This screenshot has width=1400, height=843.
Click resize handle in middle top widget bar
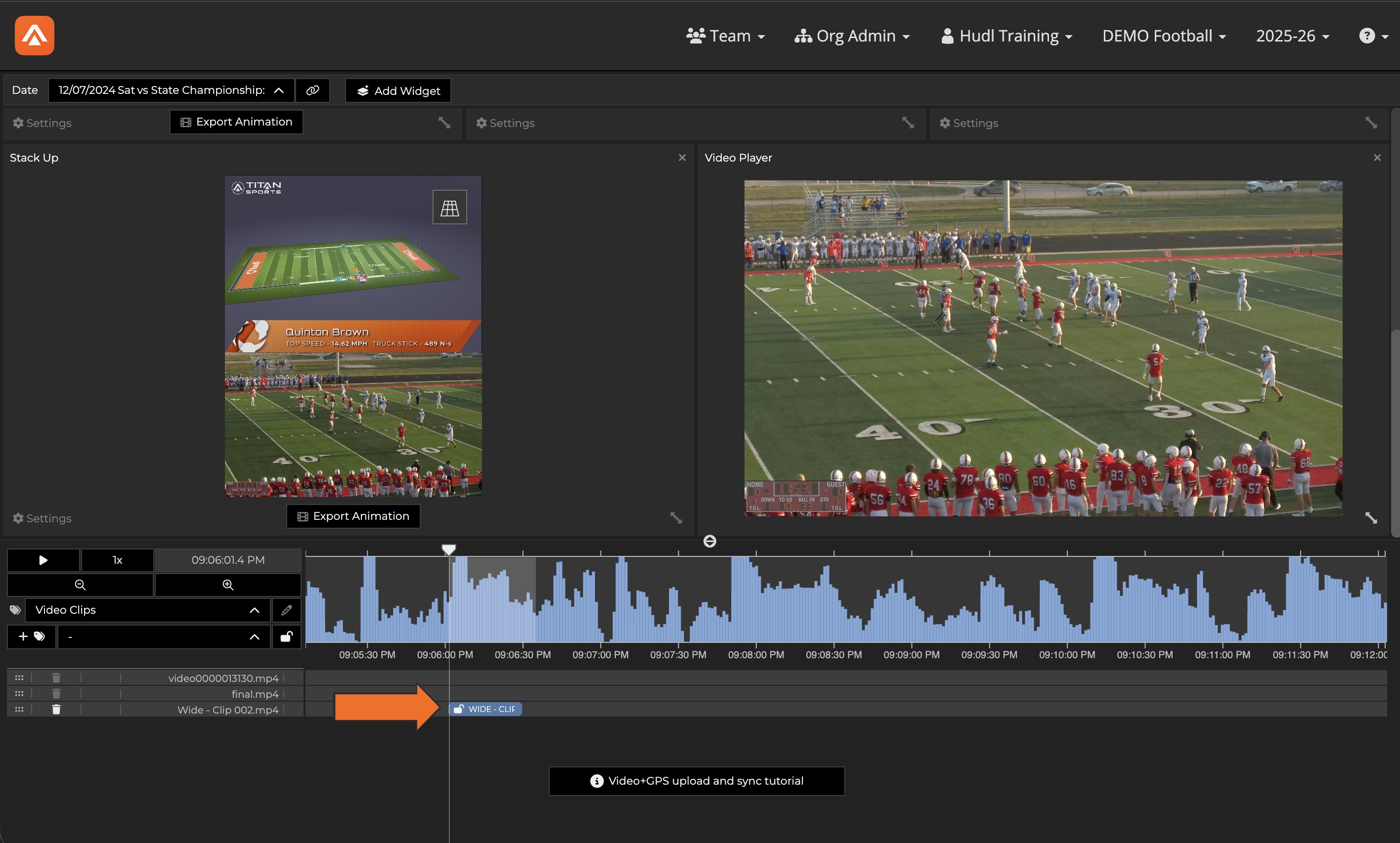(908, 122)
